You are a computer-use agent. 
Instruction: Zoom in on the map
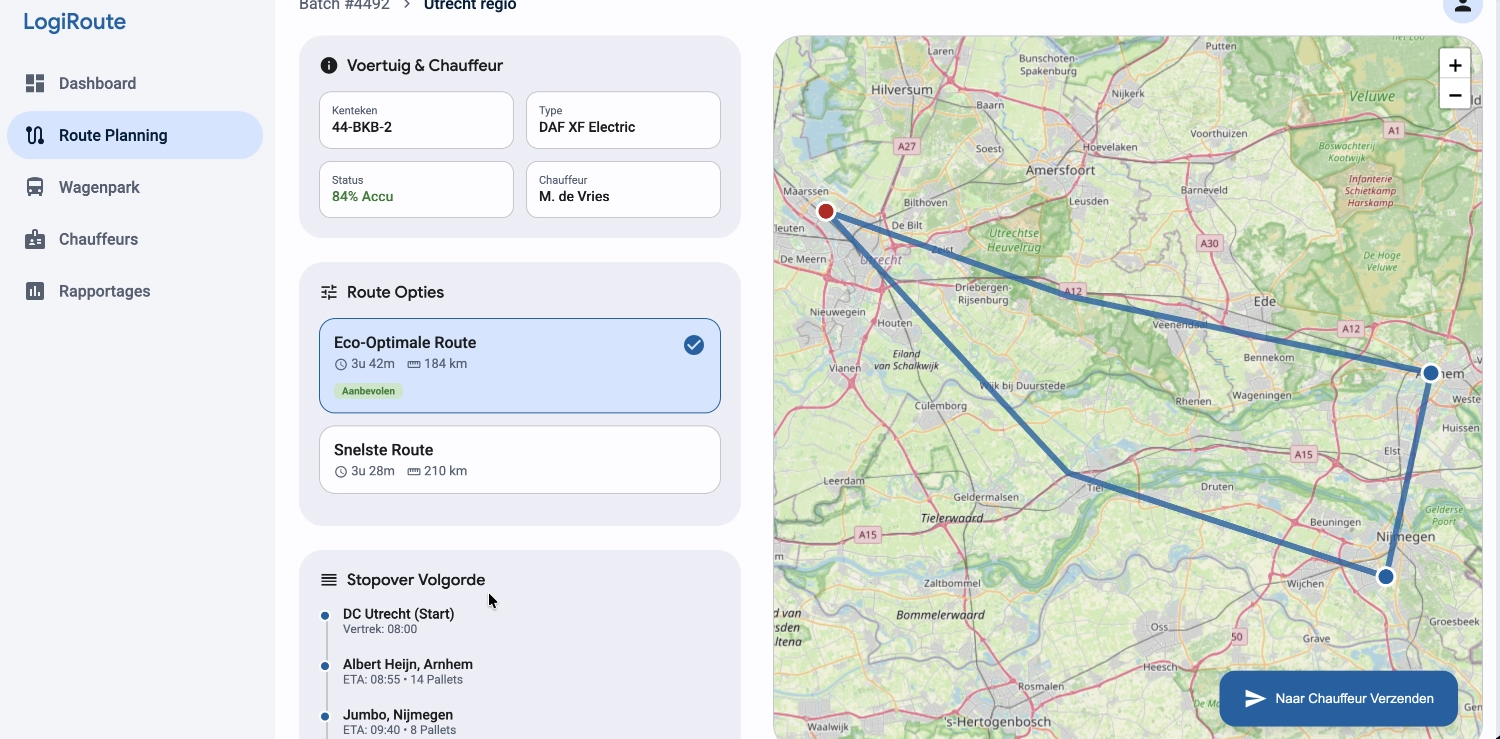point(1455,64)
